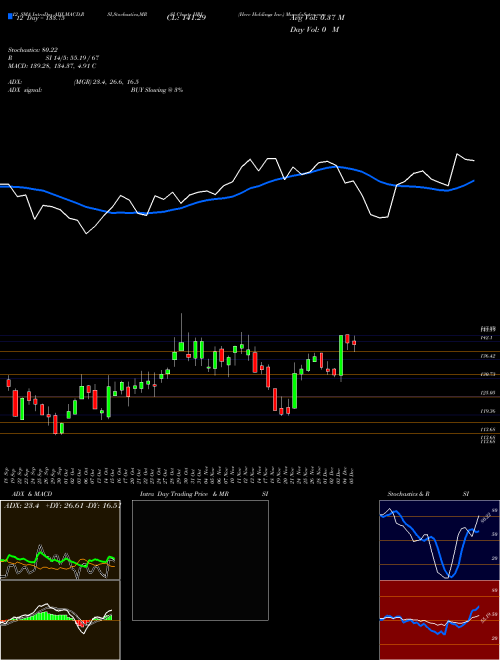Click the tallest green candle near chart end

click(341, 356)
